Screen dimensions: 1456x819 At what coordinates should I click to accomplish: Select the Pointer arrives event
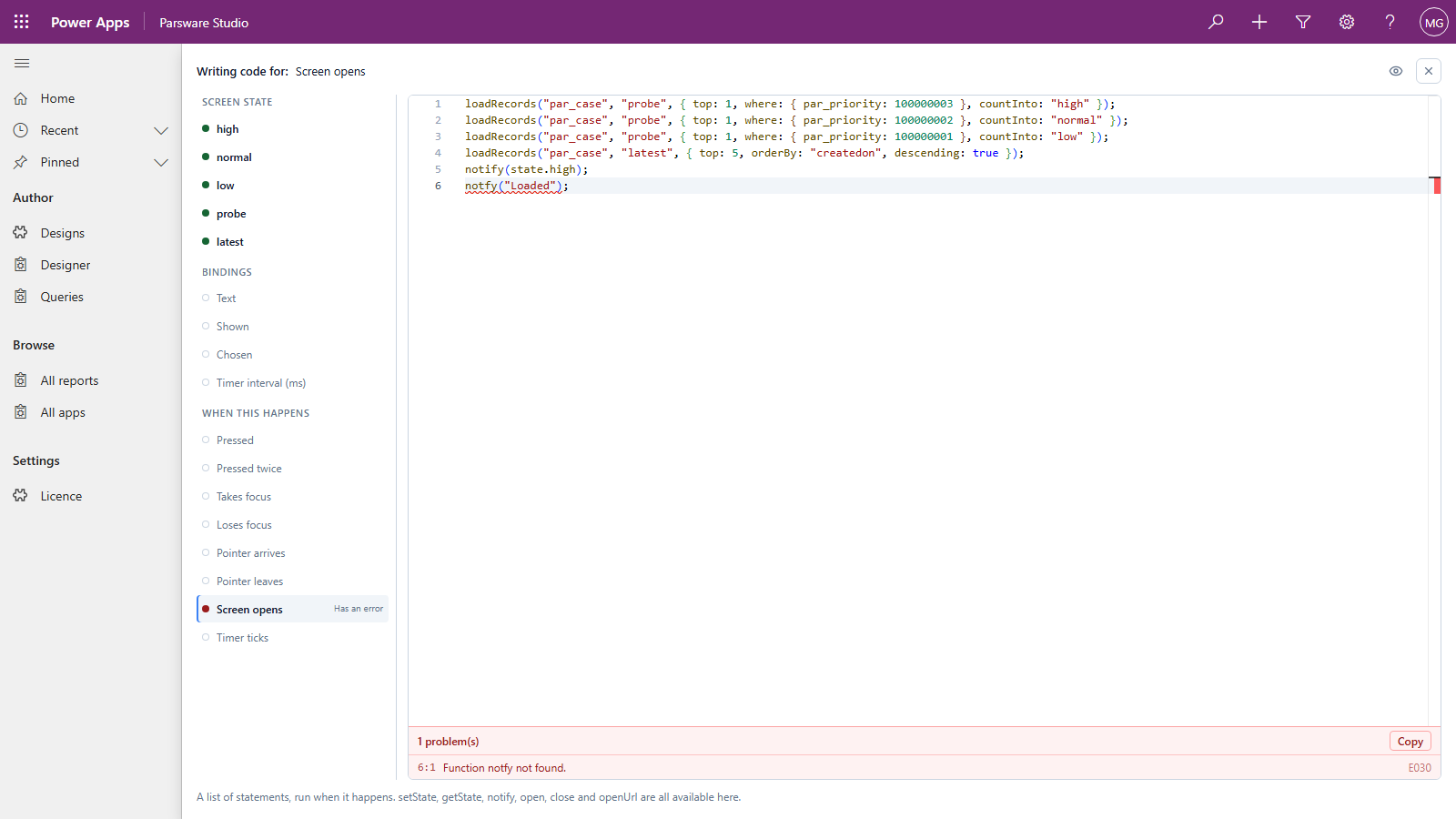tap(293, 553)
